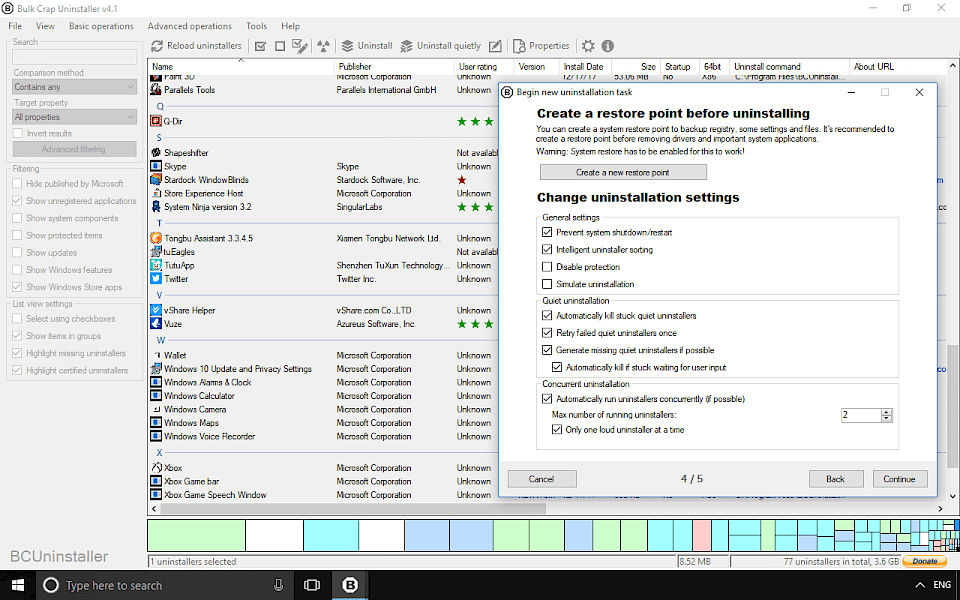This screenshot has height=600, width=960.
Task: Select the vShare Helper icon
Action: click(x=156, y=310)
